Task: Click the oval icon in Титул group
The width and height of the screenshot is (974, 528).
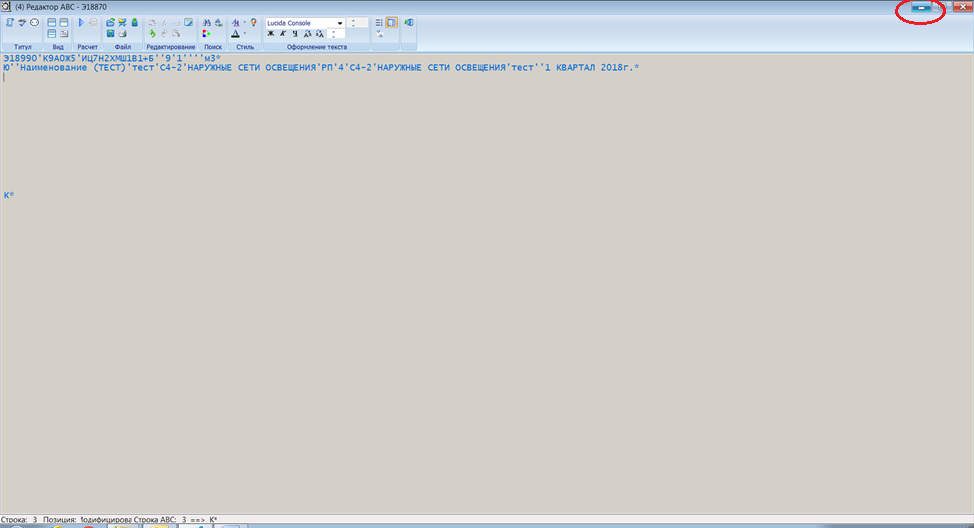Action: coord(34,22)
